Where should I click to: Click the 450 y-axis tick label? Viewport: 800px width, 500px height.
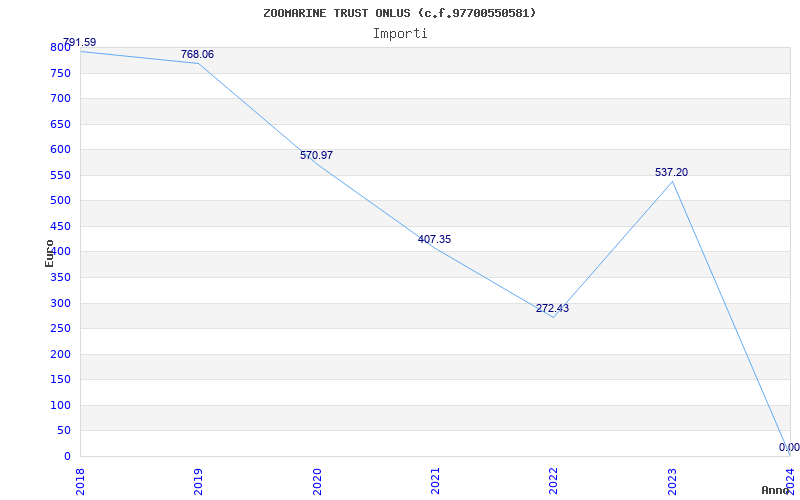[x=60, y=227]
